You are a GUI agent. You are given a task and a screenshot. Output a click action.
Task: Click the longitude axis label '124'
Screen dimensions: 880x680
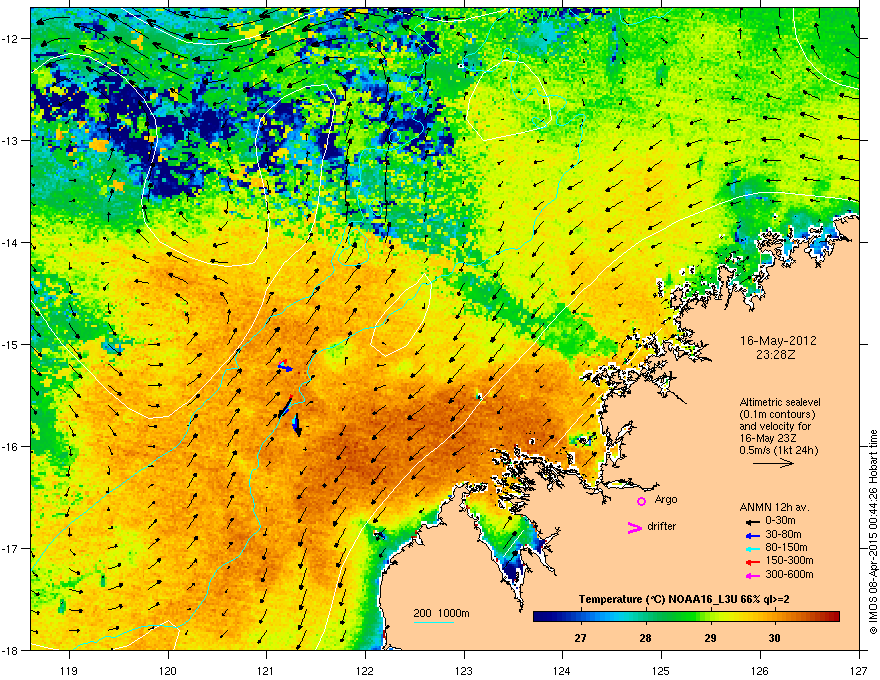pyautogui.click(x=562, y=670)
